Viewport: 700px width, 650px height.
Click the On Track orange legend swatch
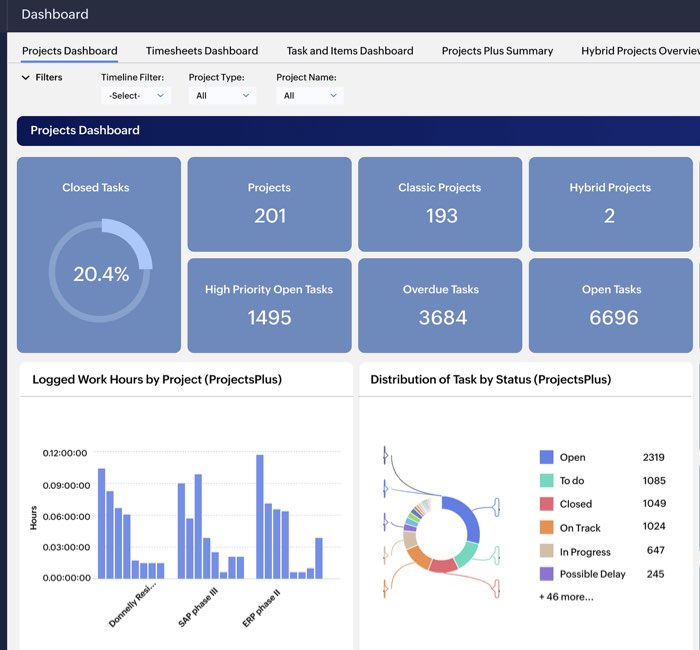(546, 528)
